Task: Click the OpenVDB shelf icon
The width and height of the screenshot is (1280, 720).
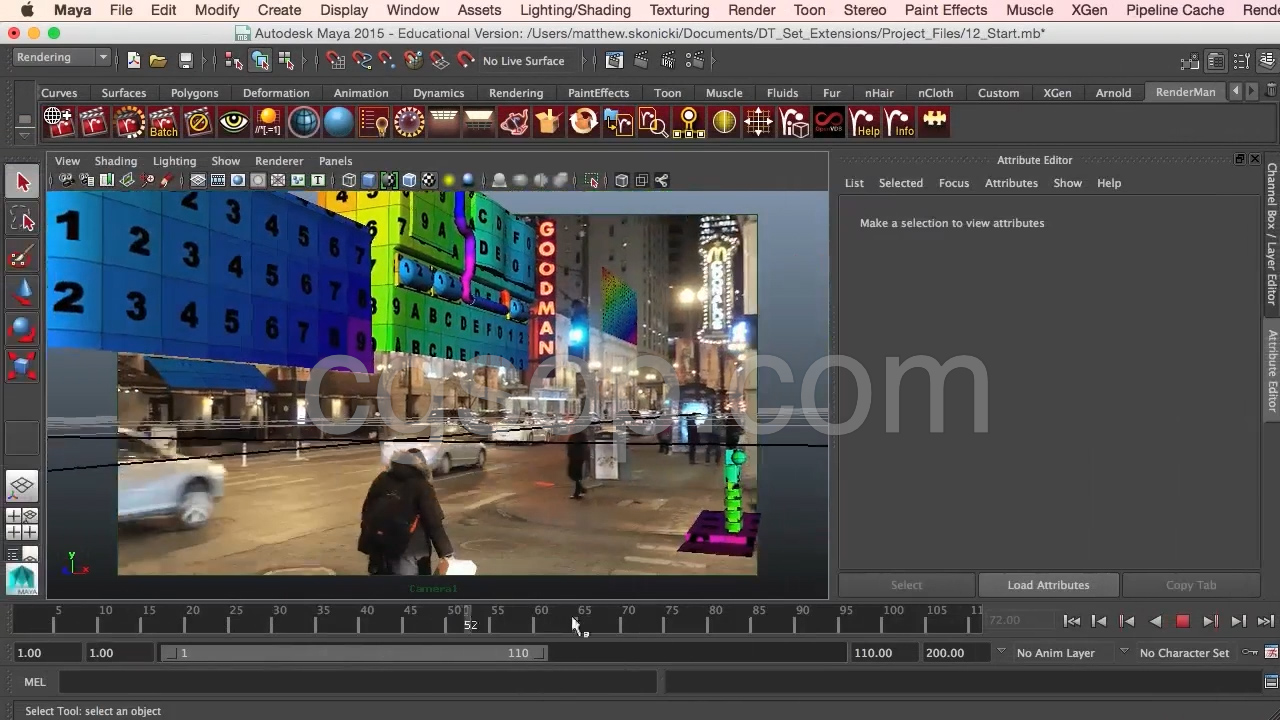Action: point(829,123)
